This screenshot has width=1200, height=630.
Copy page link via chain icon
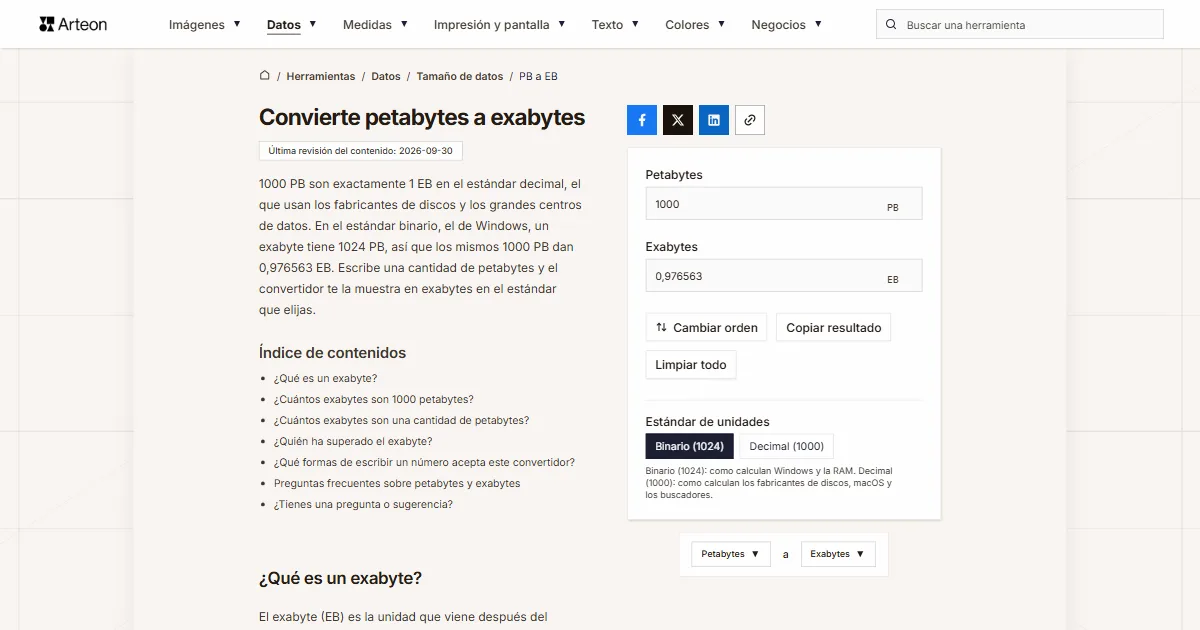tap(750, 120)
